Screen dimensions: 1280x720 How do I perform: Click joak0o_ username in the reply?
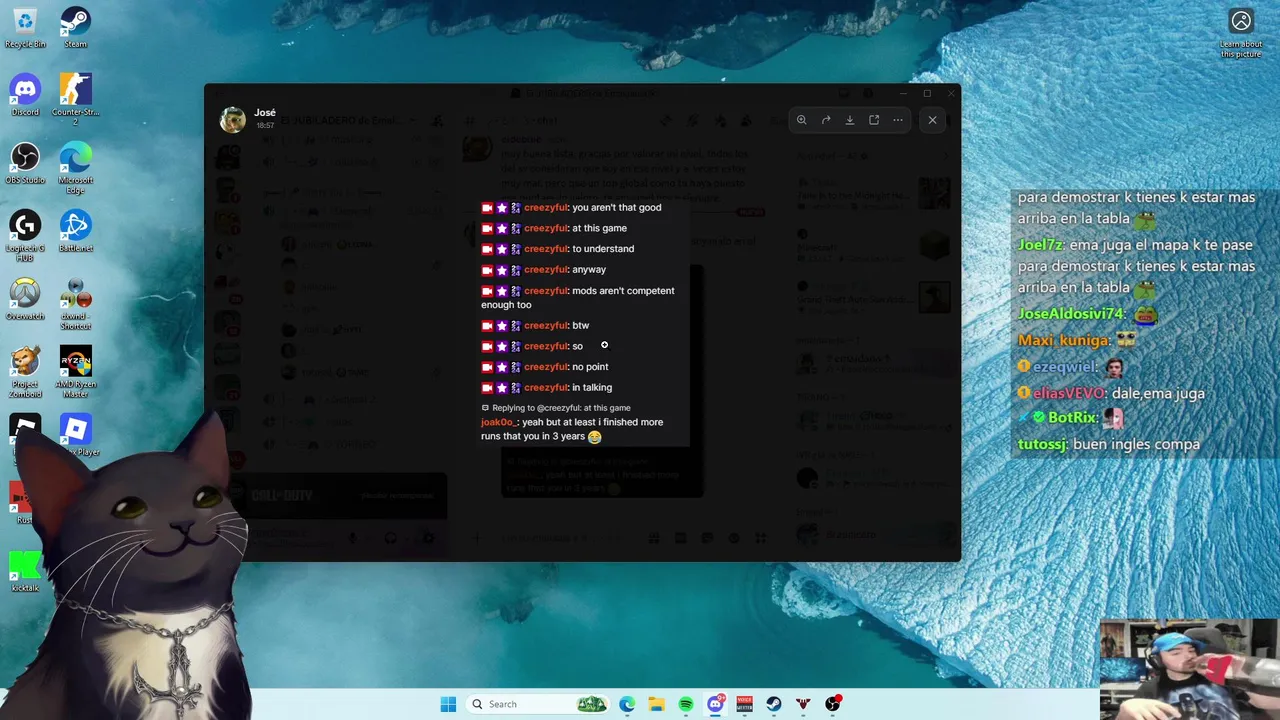(x=498, y=422)
